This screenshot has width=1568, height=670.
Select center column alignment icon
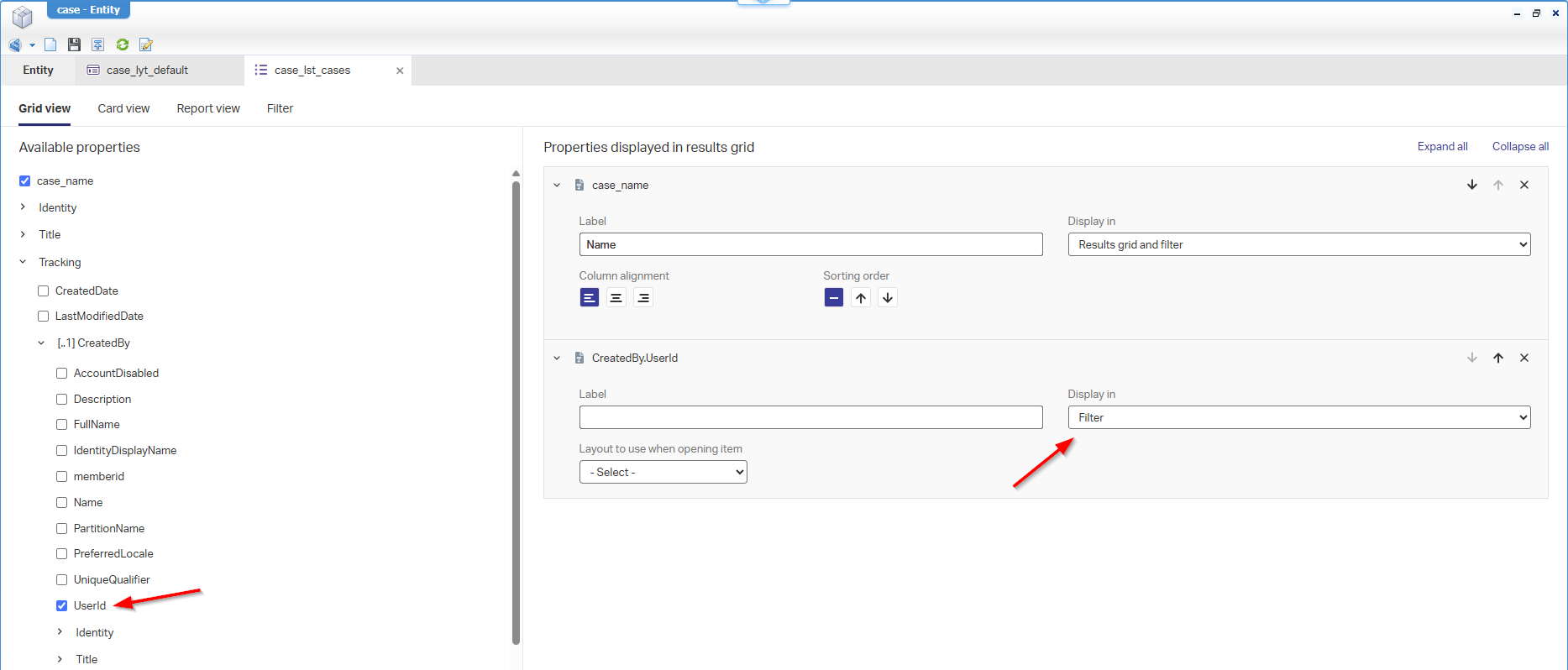(616, 297)
